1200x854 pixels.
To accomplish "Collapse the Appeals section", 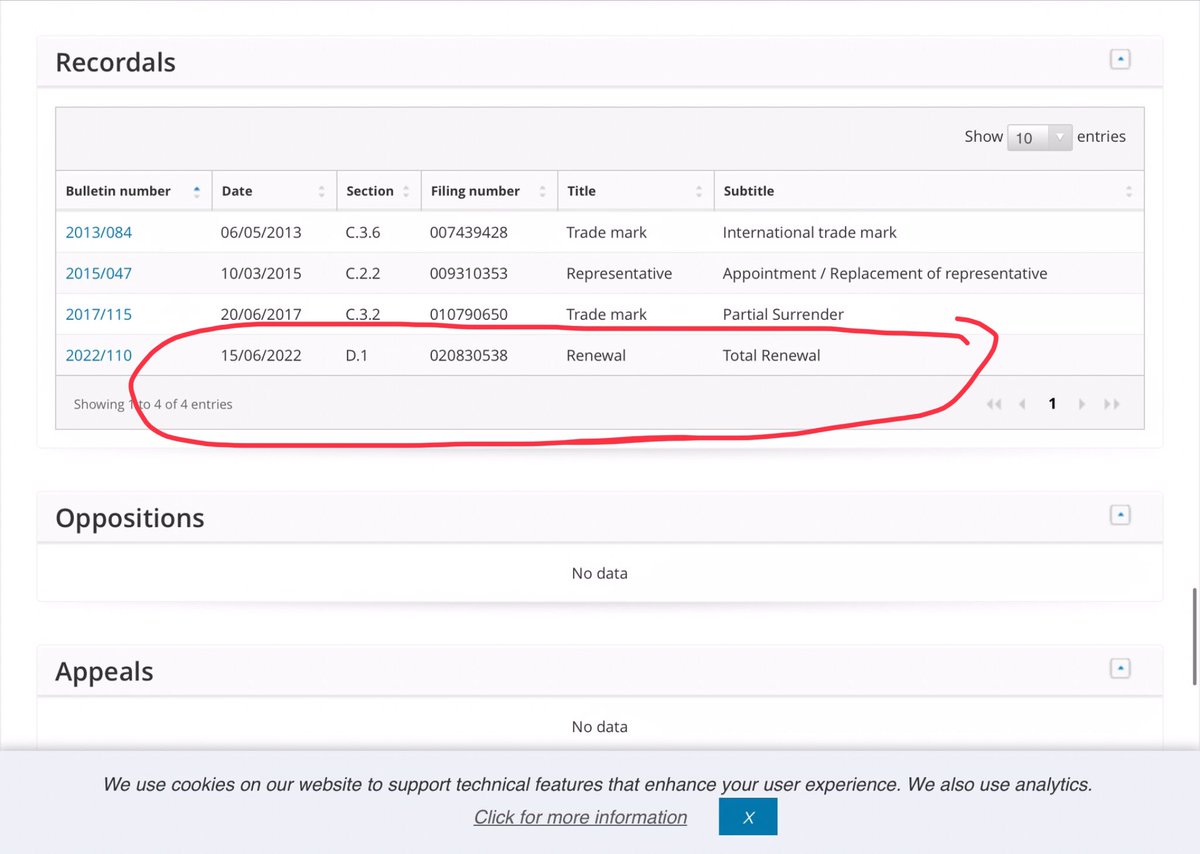I will [1120, 668].
